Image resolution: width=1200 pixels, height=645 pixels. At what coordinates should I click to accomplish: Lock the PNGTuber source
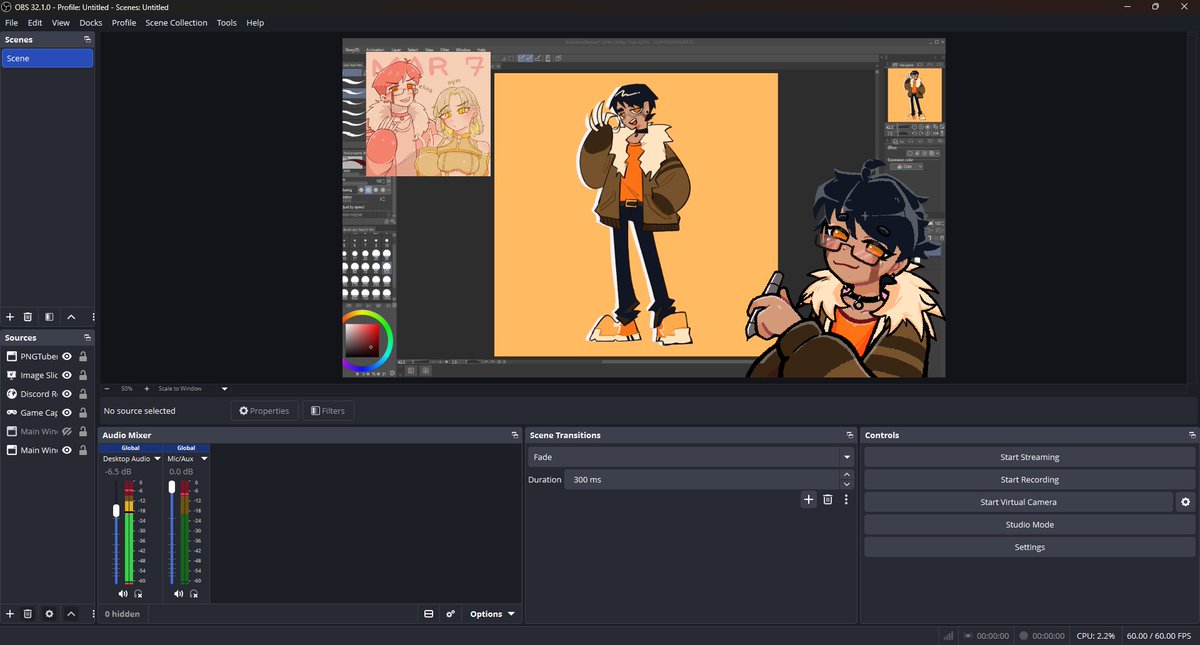(83, 356)
